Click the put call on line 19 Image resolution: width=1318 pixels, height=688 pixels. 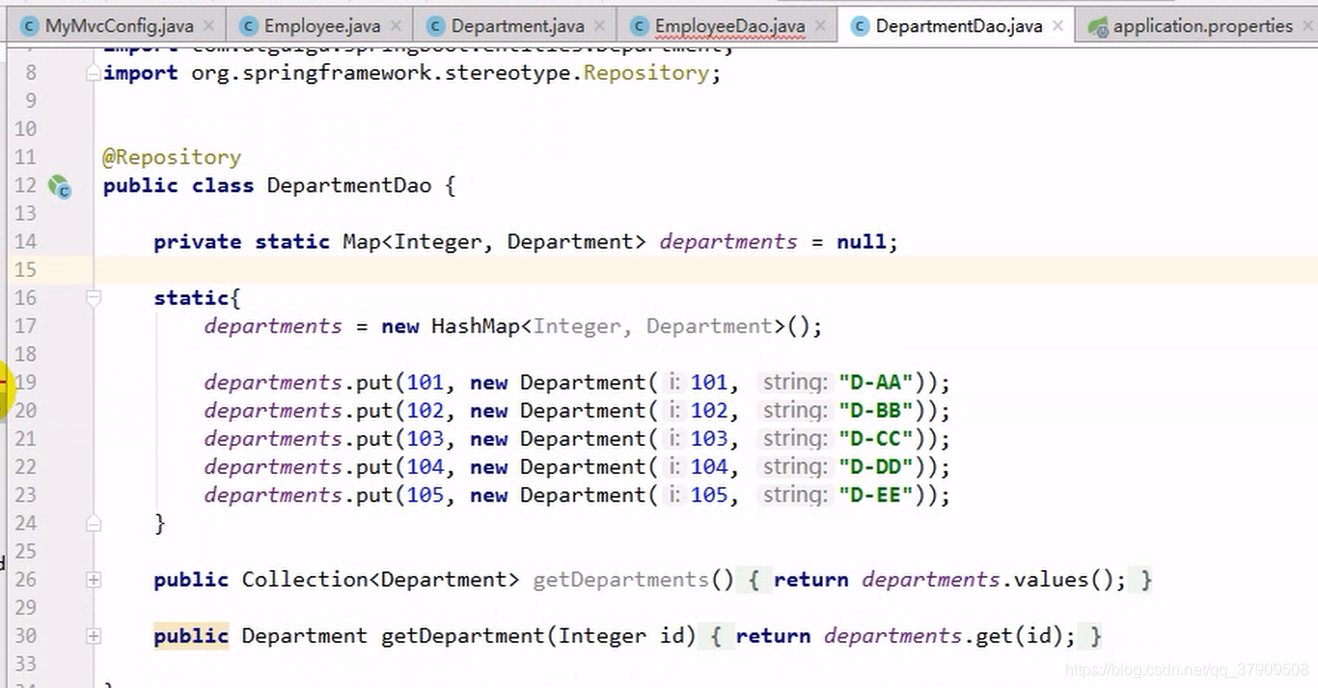tap(374, 382)
